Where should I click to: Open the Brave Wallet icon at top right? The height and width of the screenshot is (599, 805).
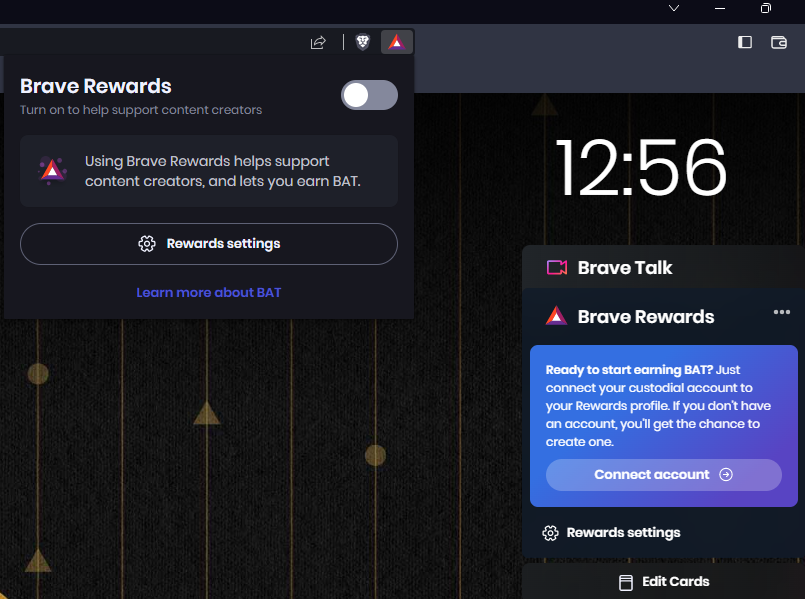[x=779, y=43]
